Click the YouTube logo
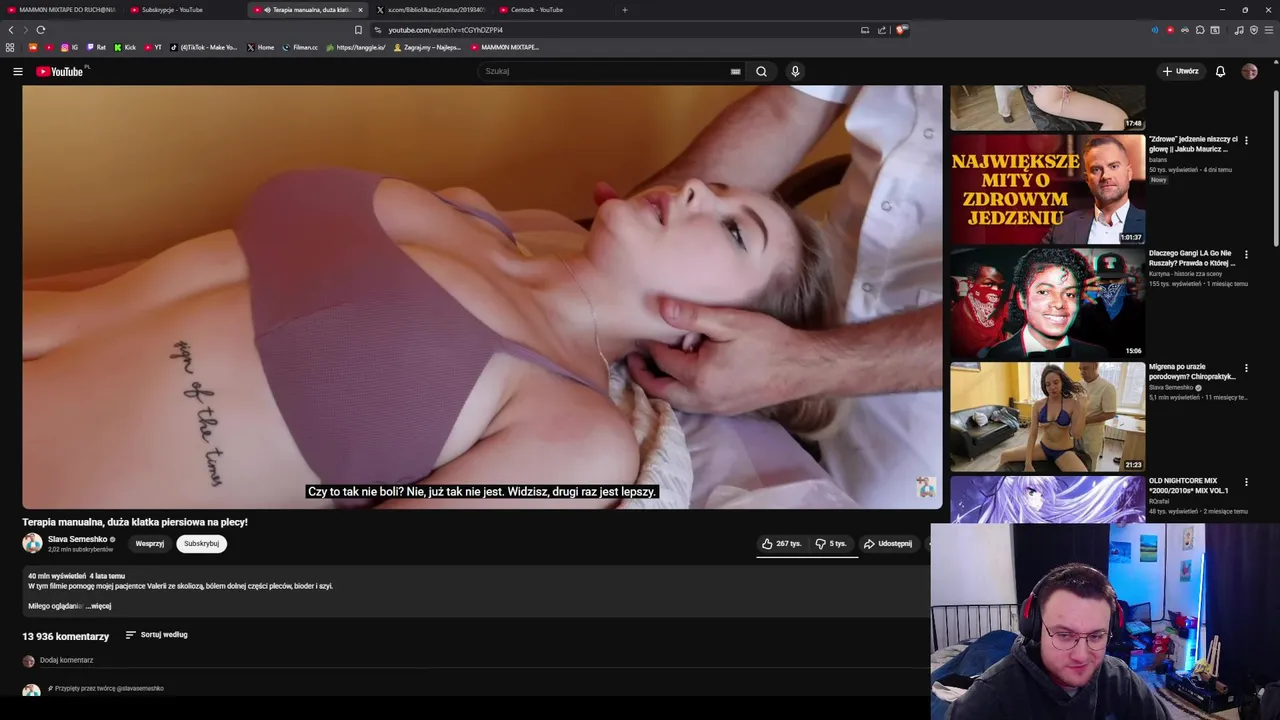Viewport: 1280px width, 720px height. pyautogui.click(x=60, y=71)
